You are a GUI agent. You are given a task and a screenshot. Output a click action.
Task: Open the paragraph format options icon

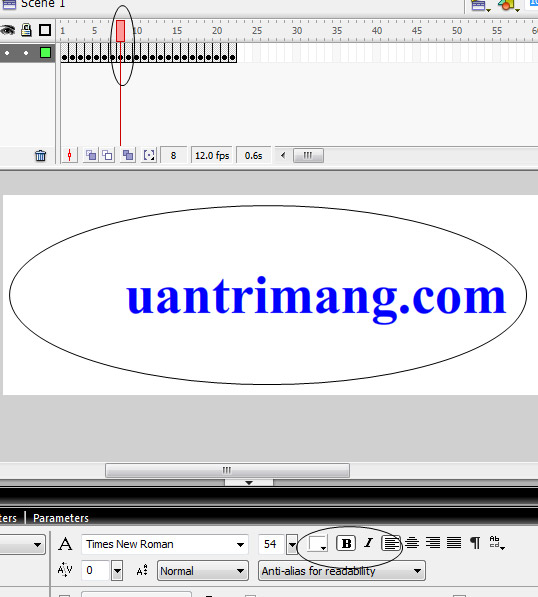pos(475,543)
